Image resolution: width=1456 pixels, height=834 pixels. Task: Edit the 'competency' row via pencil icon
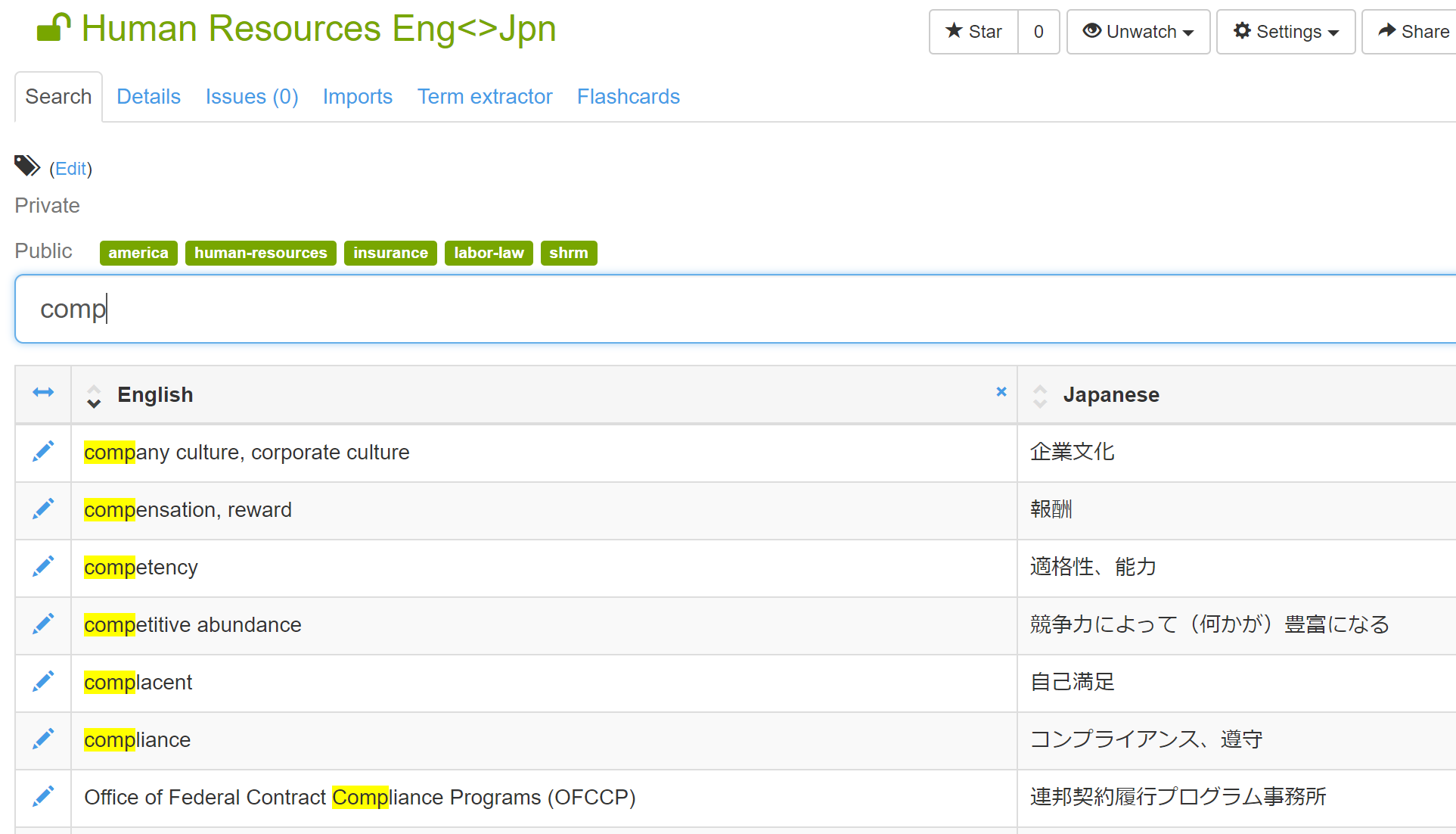(x=43, y=567)
